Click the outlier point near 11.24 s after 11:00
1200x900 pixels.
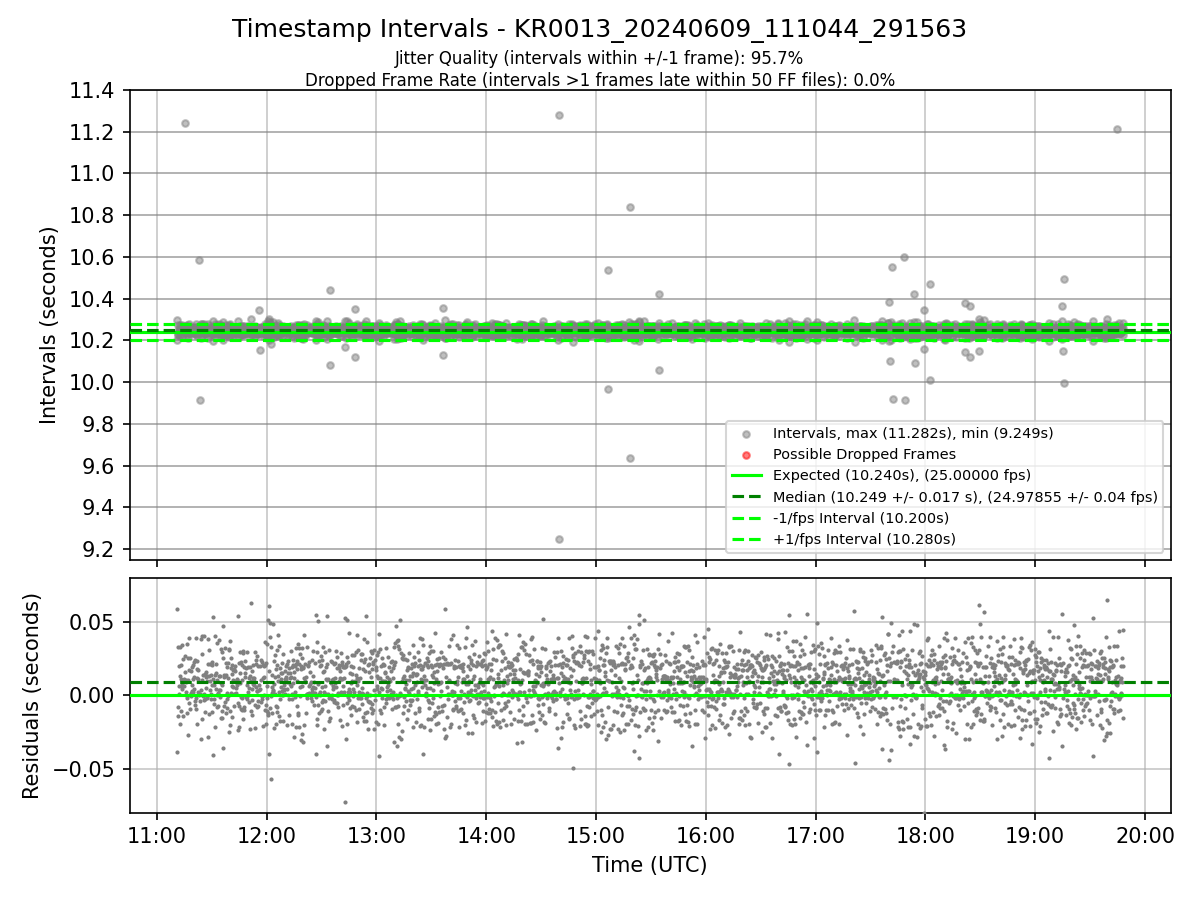(x=185, y=123)
